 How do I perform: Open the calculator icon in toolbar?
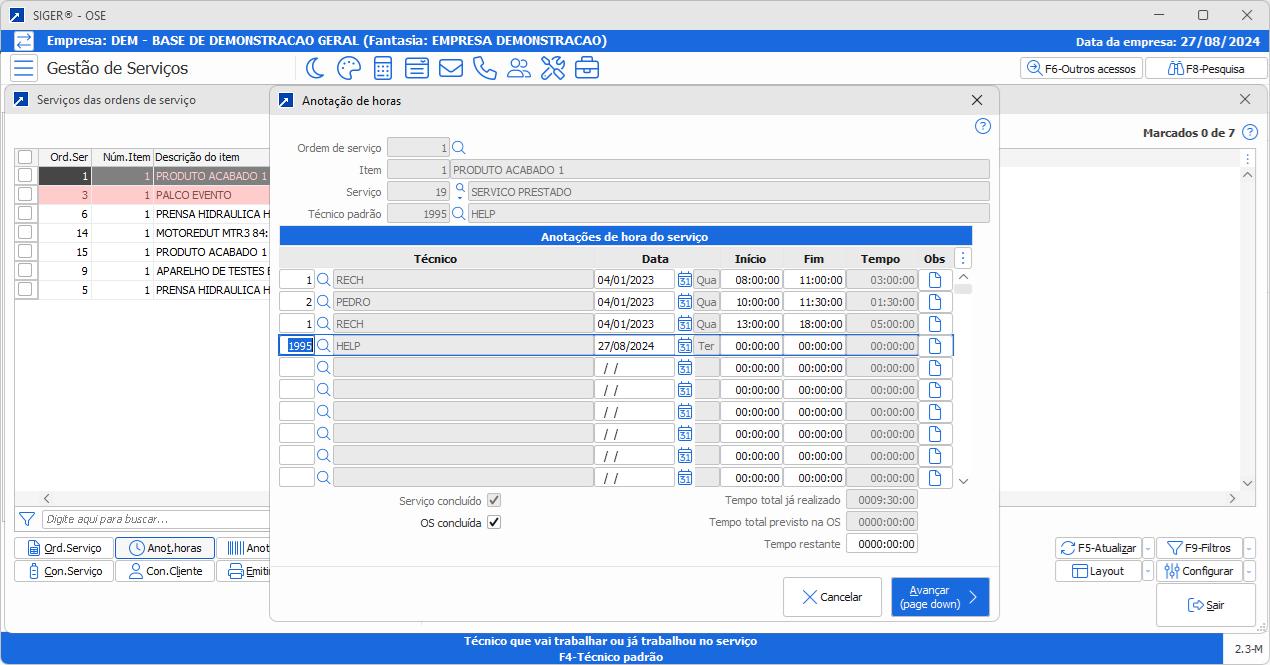click(382, 68)
